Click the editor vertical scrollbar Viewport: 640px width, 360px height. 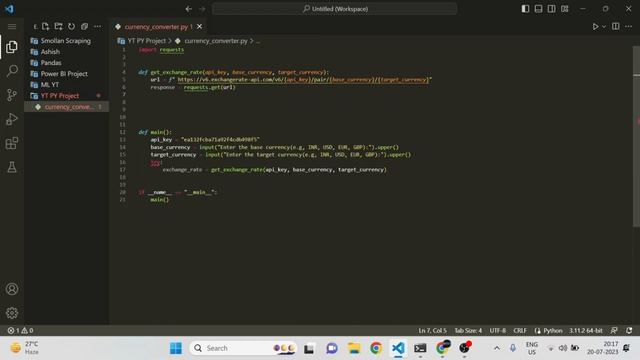636,136
